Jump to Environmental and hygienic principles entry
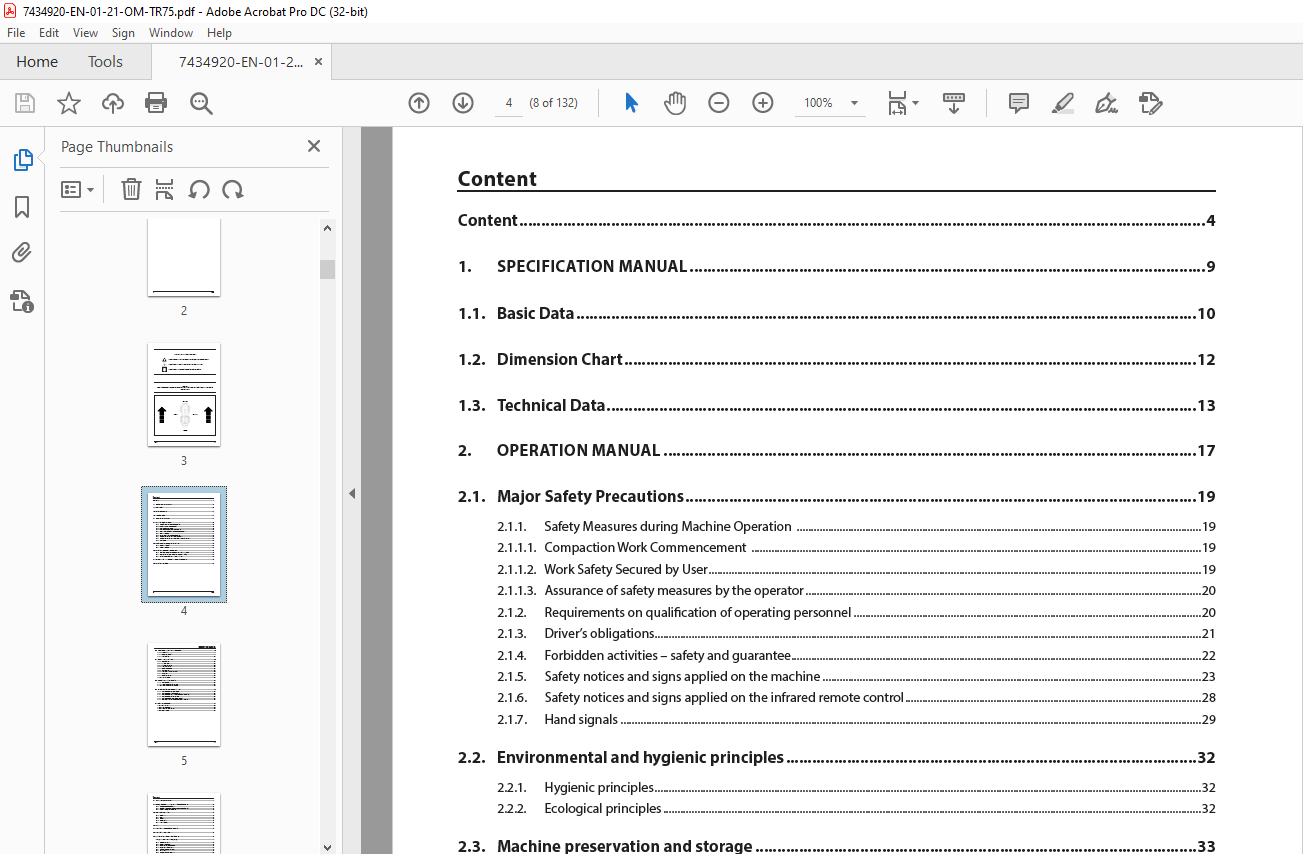The width and height of the screenshot is (1303, 854). click(836, 758)
